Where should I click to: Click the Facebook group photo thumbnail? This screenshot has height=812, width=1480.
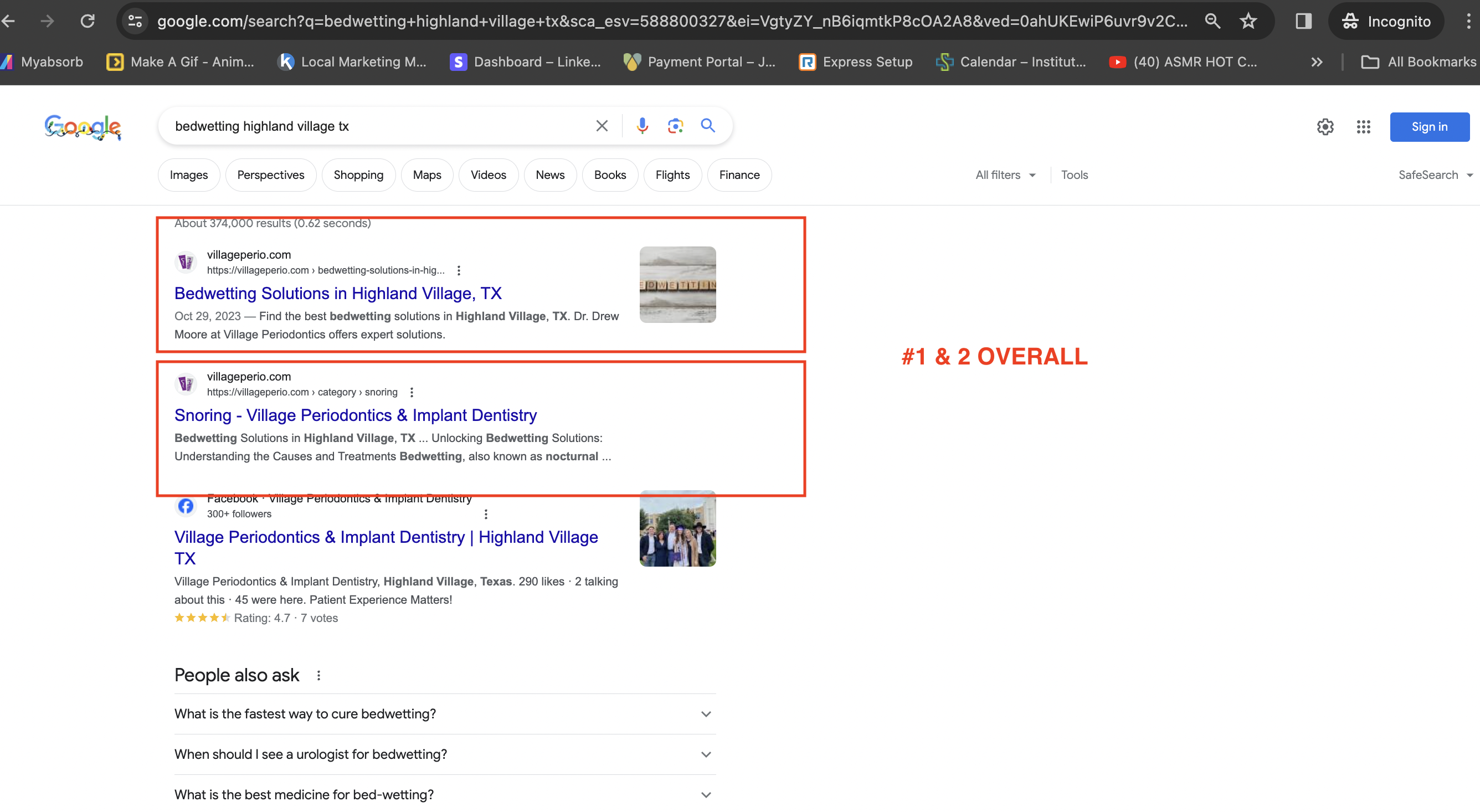[677, 528]
